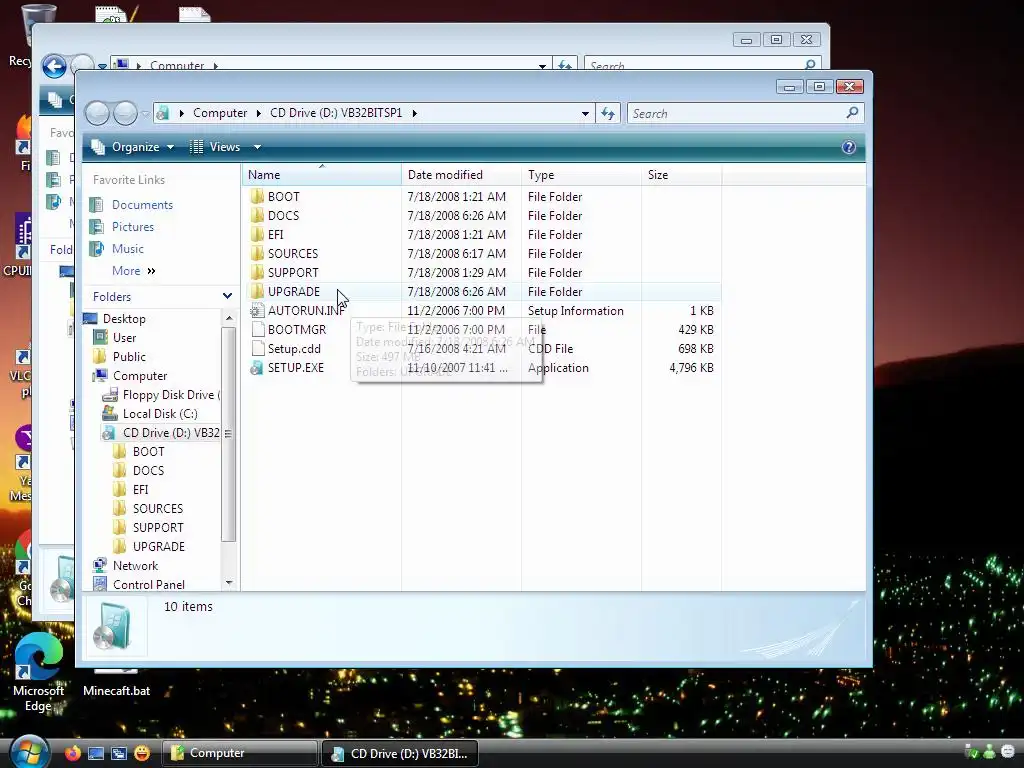The image size is (1024, 768).
Task: Expand More favorite links chevron
Action: 152,271
